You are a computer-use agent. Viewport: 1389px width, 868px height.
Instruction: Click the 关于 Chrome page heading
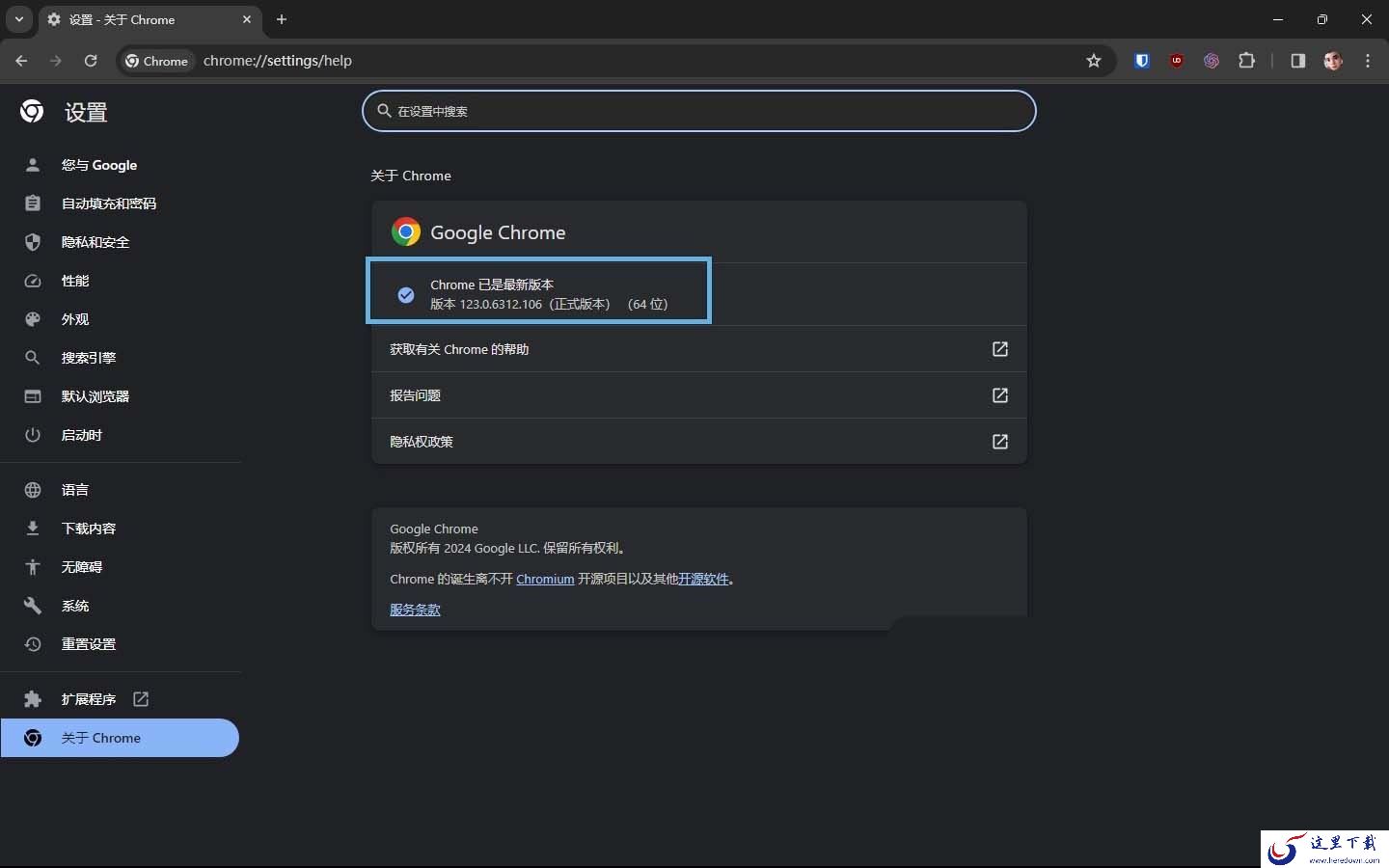click(411, 176)
